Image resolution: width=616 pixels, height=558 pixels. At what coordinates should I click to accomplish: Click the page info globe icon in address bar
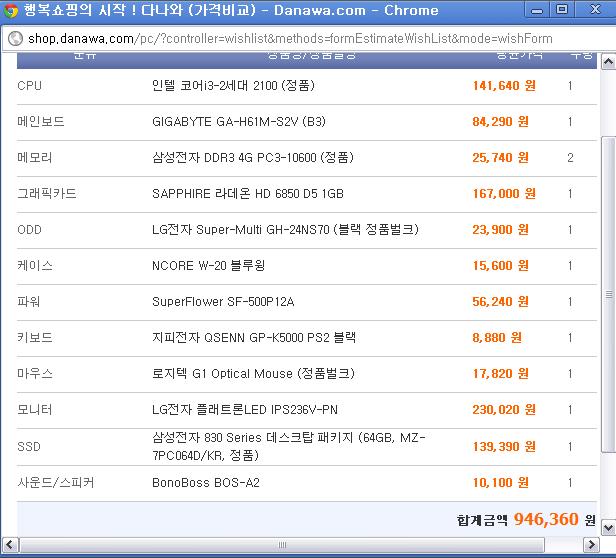15,39
